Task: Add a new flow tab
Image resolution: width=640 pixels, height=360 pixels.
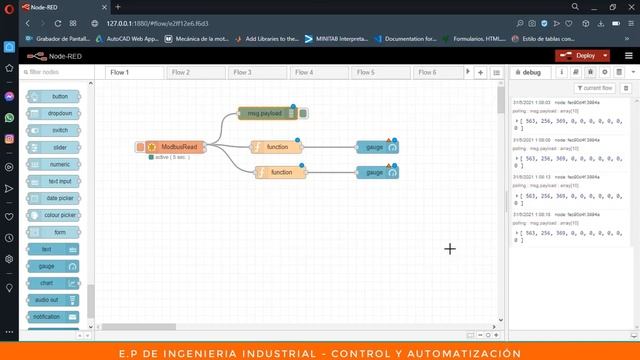Action: (480, 72)
